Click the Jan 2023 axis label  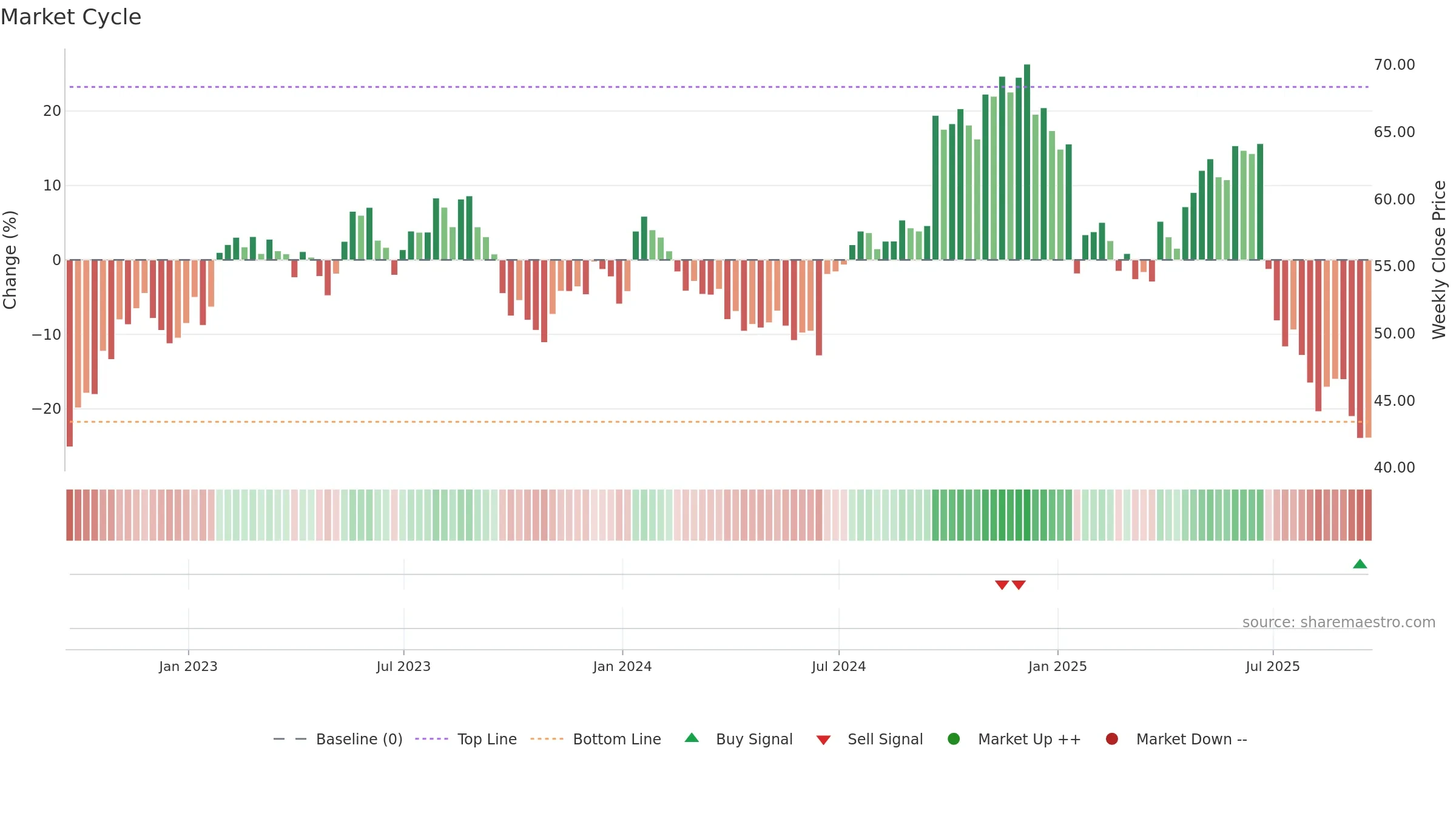point(188,666)
